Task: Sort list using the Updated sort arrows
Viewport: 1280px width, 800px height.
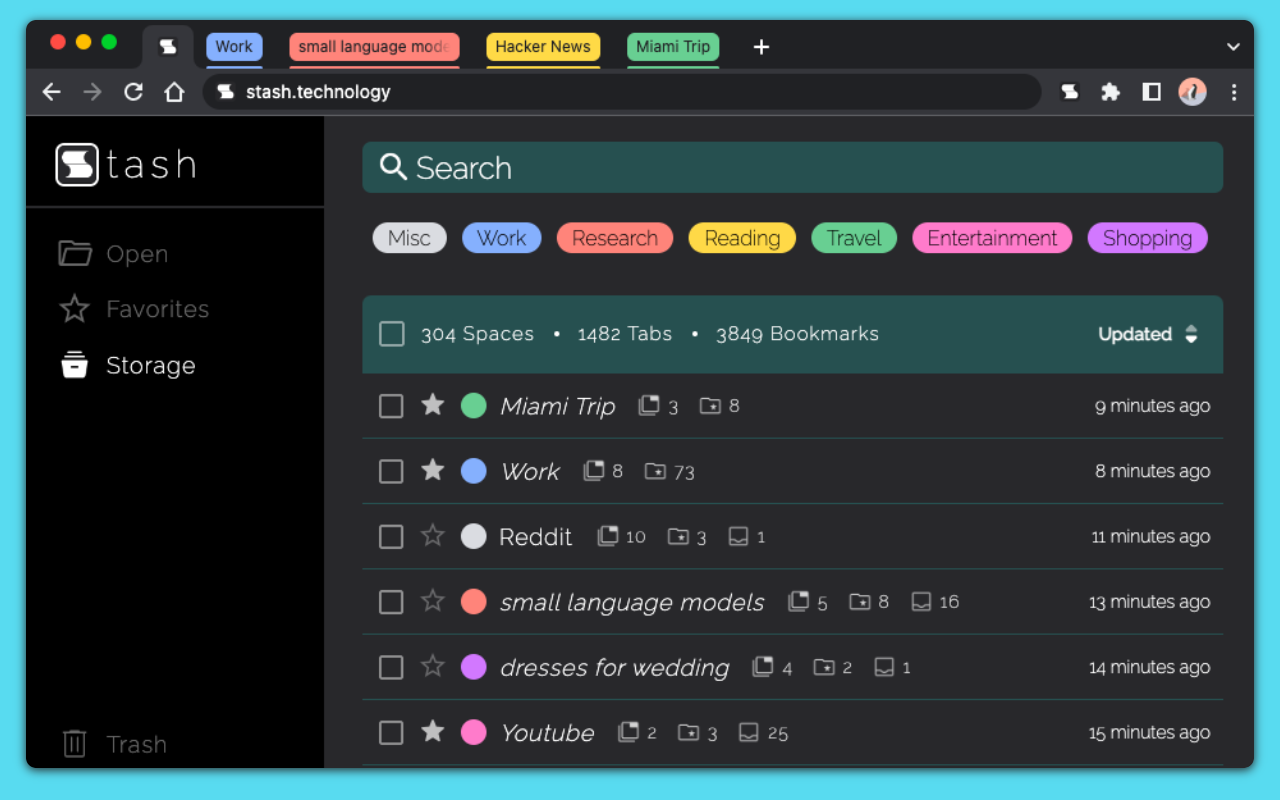Action: [1191, 334]
